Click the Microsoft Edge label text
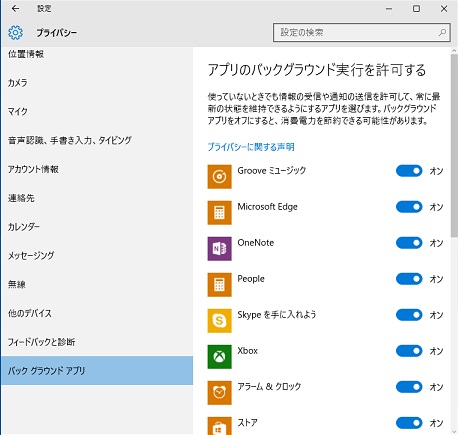Screen dimensions: 458x435 [x=267, y=207]
